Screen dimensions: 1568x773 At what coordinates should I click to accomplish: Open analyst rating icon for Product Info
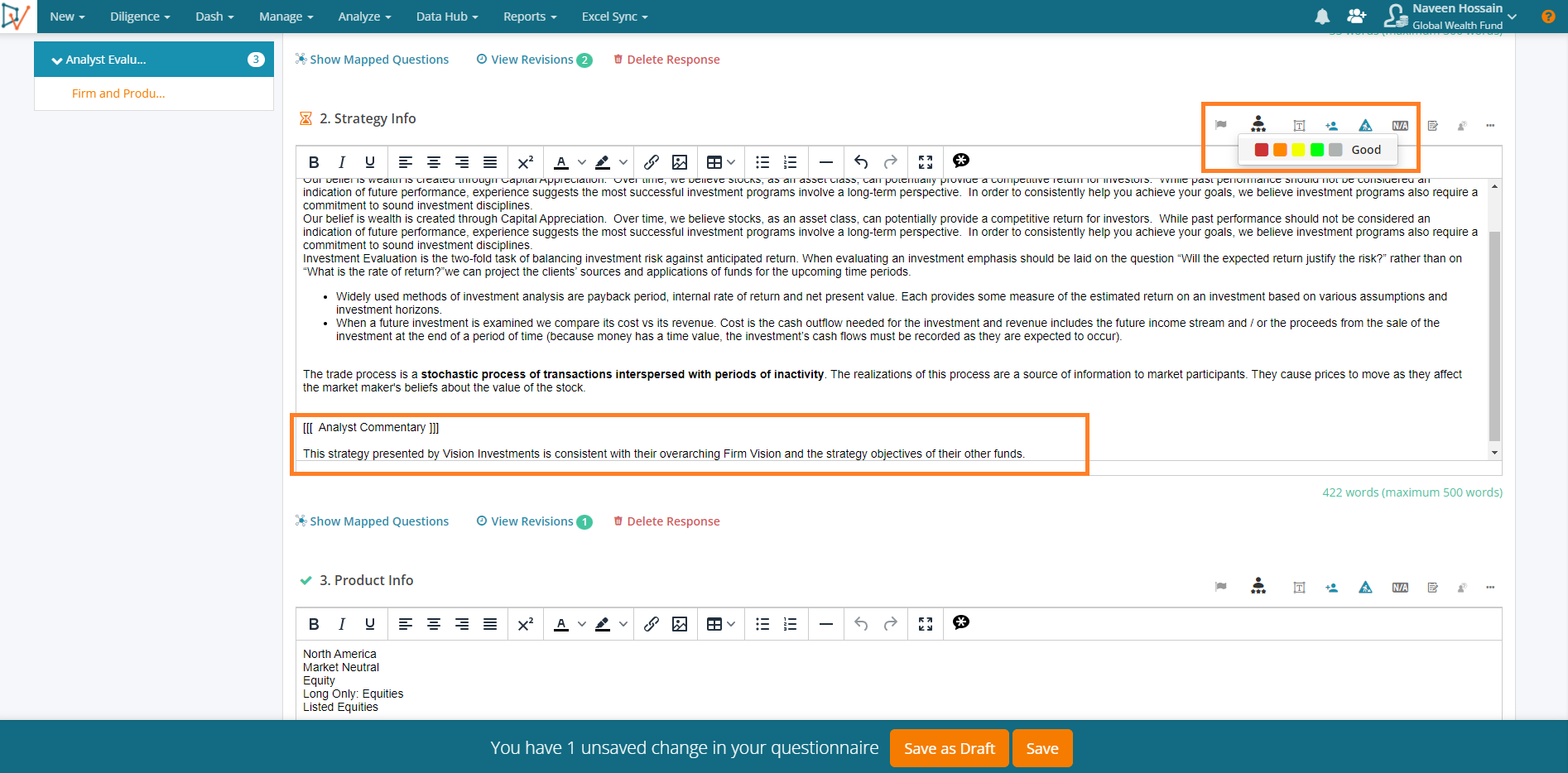(1258, 586)
